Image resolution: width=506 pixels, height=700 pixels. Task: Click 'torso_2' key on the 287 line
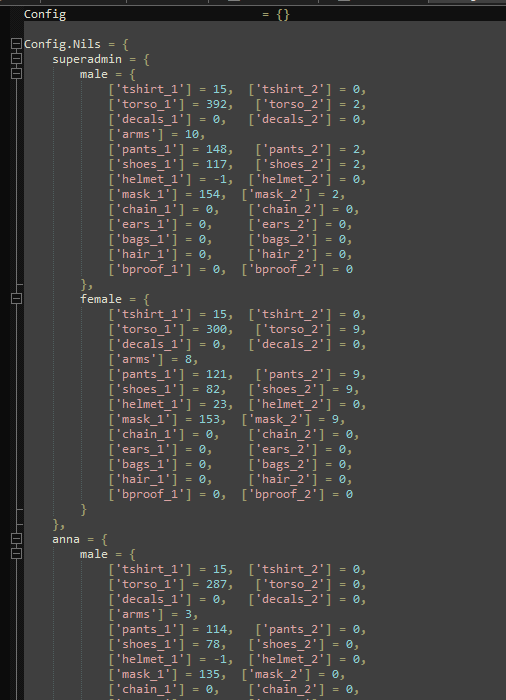tap(293, 584)
